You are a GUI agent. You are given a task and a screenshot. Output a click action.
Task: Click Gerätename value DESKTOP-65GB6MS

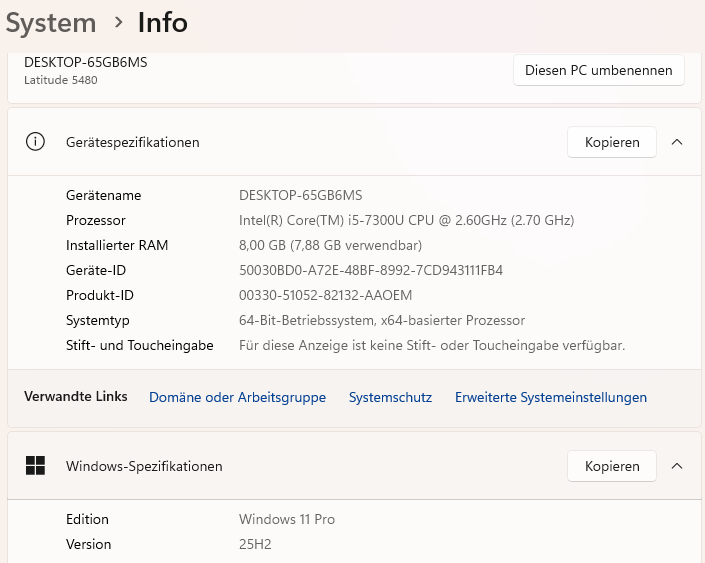point(300,195)
